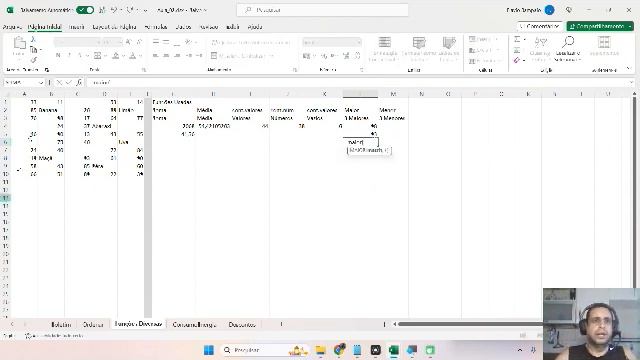
Task: Open the Inserir ribbon tab
Action: click(76, 27)
